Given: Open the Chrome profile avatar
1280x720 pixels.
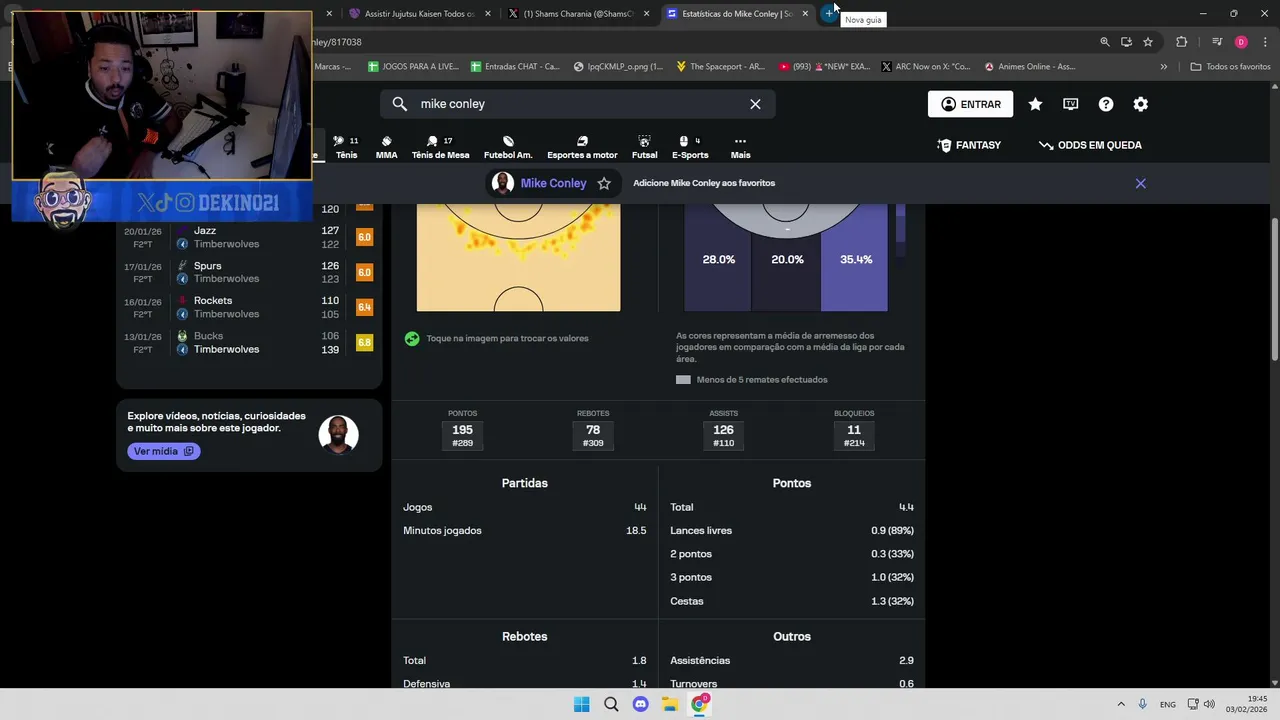Looking at the screenshot, I should click(1241, 42).
